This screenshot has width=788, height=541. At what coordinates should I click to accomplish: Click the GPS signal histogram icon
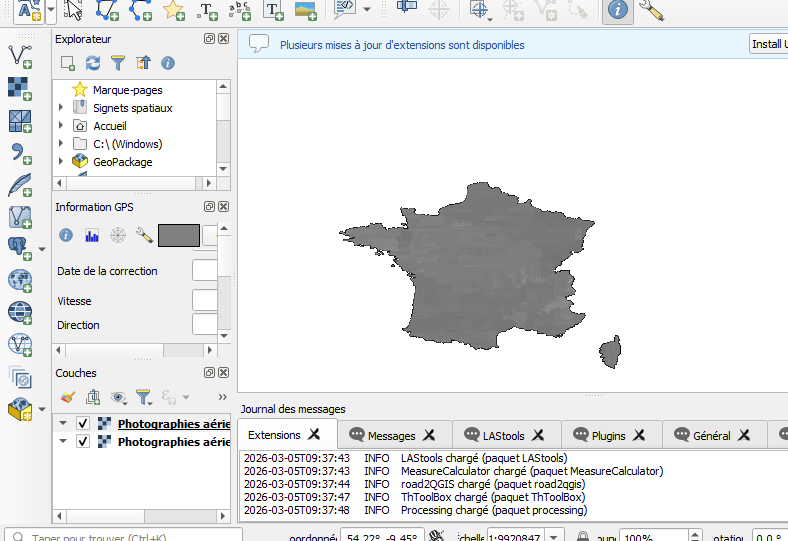tap(92, 236)
